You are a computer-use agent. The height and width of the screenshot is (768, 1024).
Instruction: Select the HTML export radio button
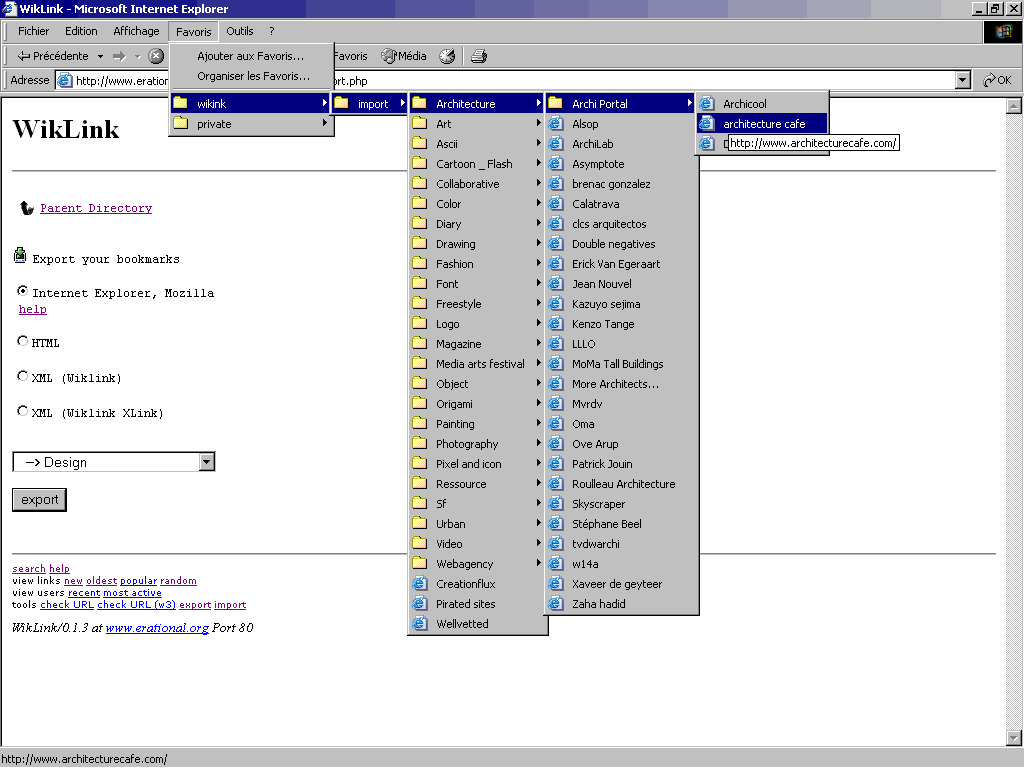pyautogui.click(x=23, y=341)
